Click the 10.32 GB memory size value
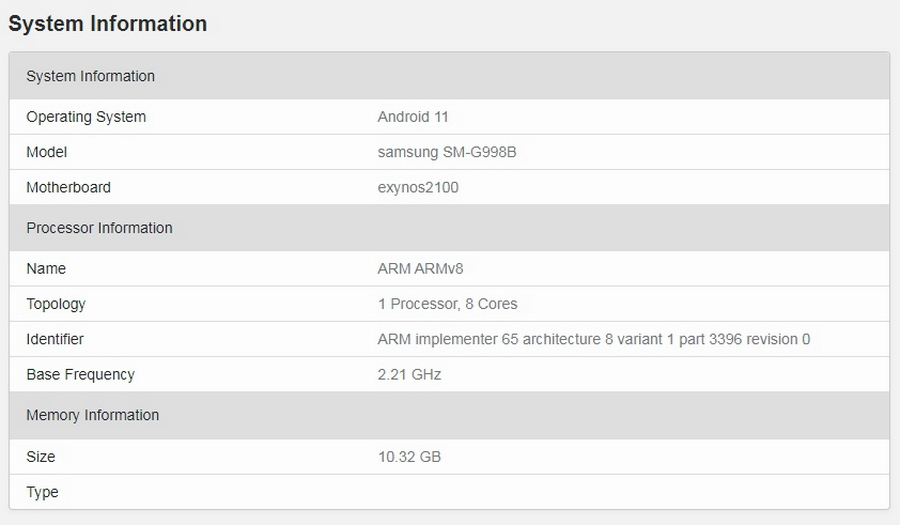 click(x=409, y=457)
